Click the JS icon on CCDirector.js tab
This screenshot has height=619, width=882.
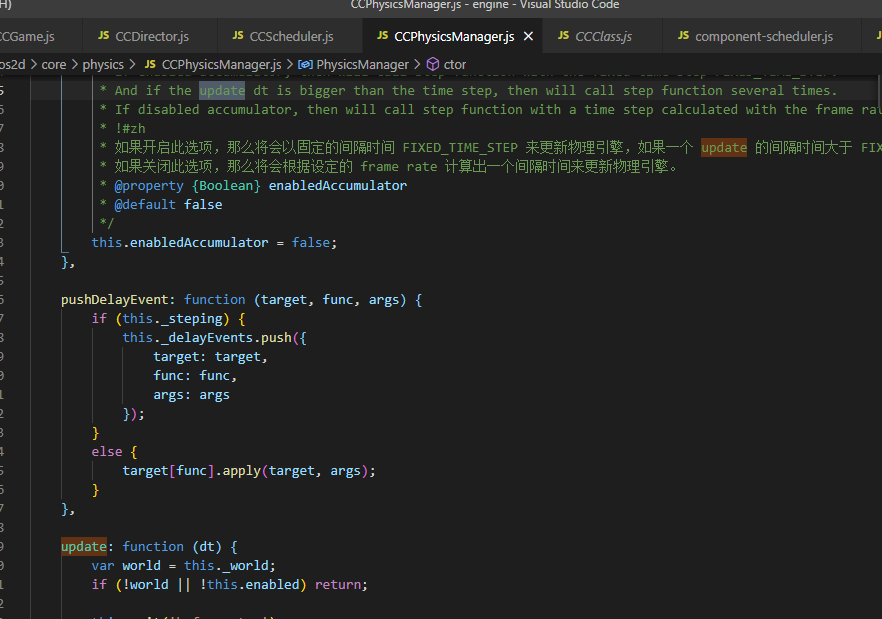pos(104,35)
